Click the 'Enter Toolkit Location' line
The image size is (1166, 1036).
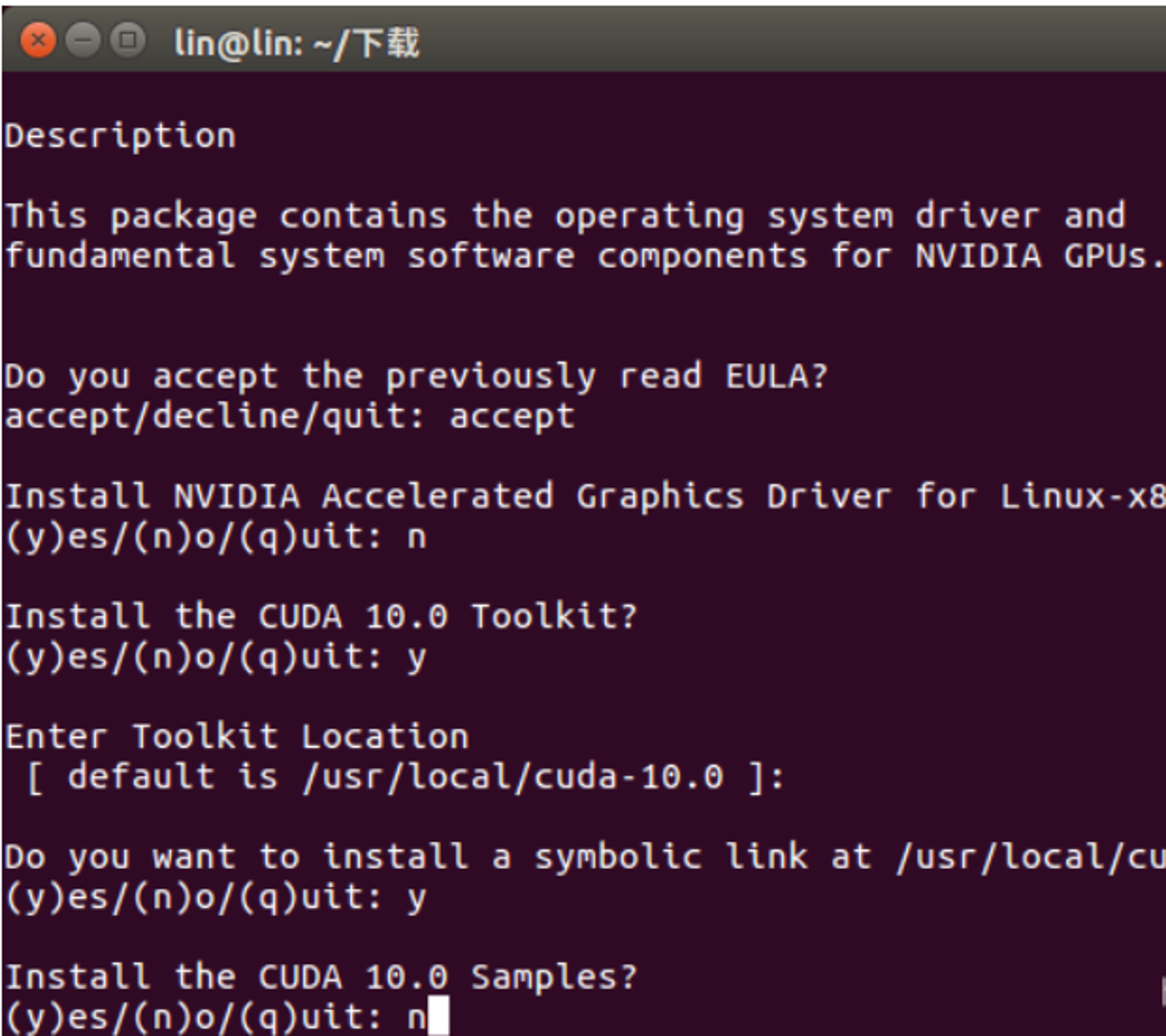pyautogui.click(x=237, y=737)
